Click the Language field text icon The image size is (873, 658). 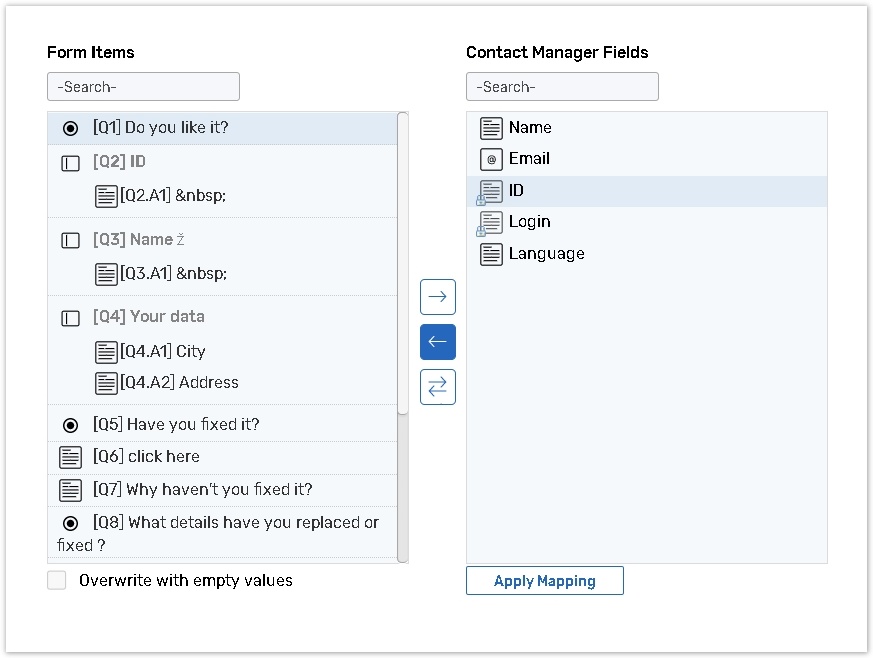pos(490,254)
